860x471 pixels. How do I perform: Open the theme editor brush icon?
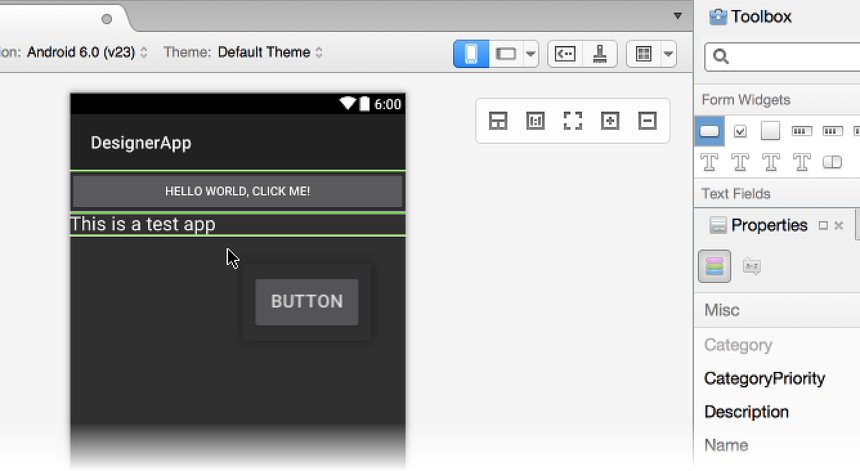click(600, 54)
